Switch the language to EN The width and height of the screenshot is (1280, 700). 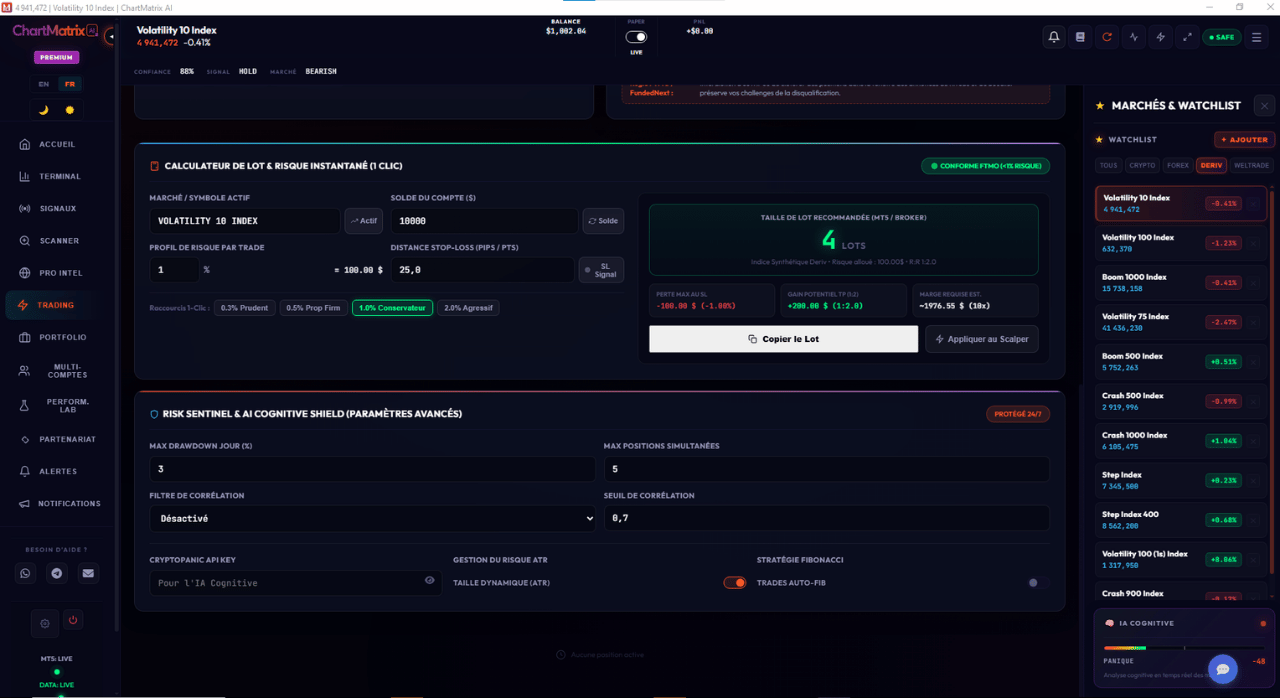(x=44, y=84)
